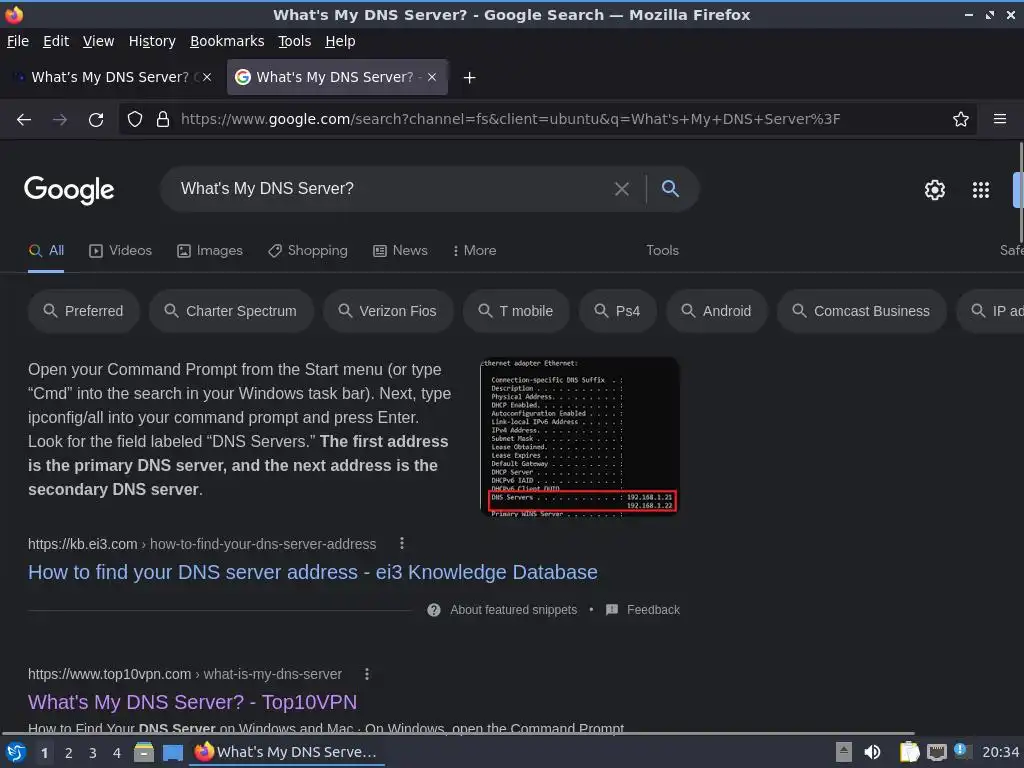Select the T mobile chip

(x=516, y=311)
